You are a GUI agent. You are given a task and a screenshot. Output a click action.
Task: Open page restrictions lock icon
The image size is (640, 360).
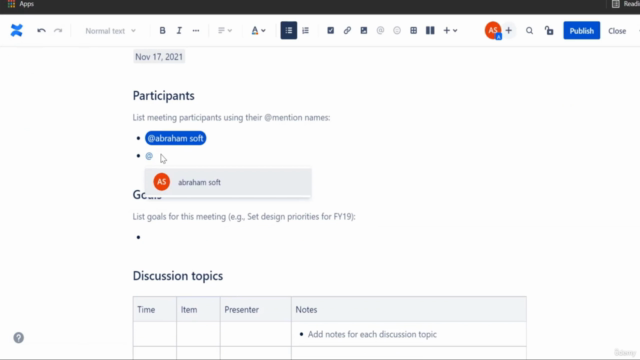(549, 31)
